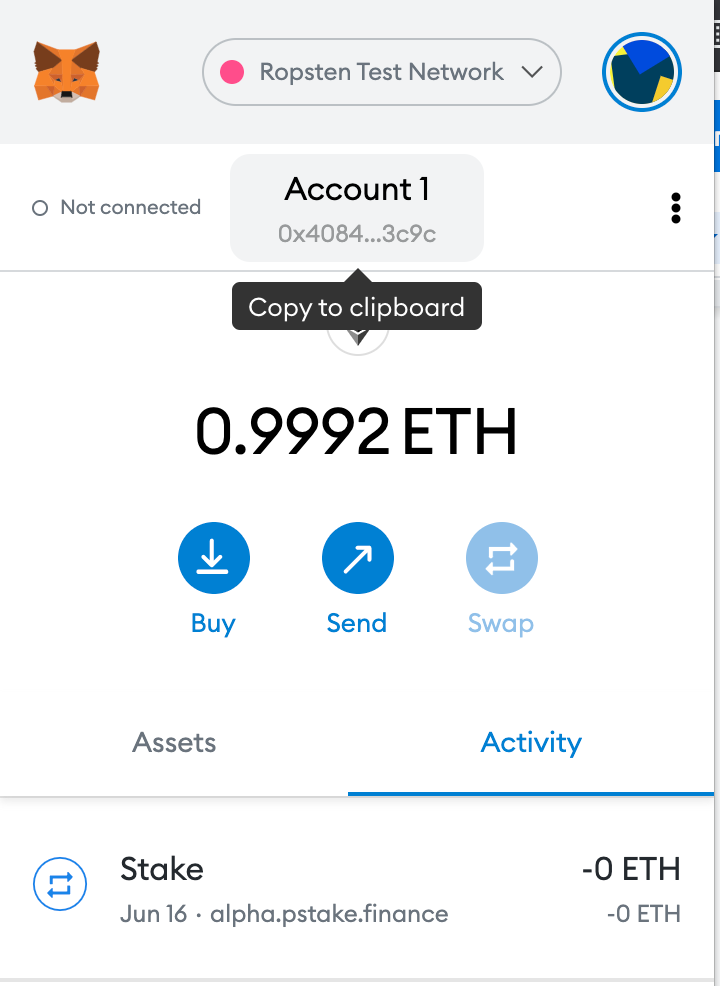Click the Stake transaction swap icon
The width and height of the screenshot is (720, 986).
(x=60, y=884)
